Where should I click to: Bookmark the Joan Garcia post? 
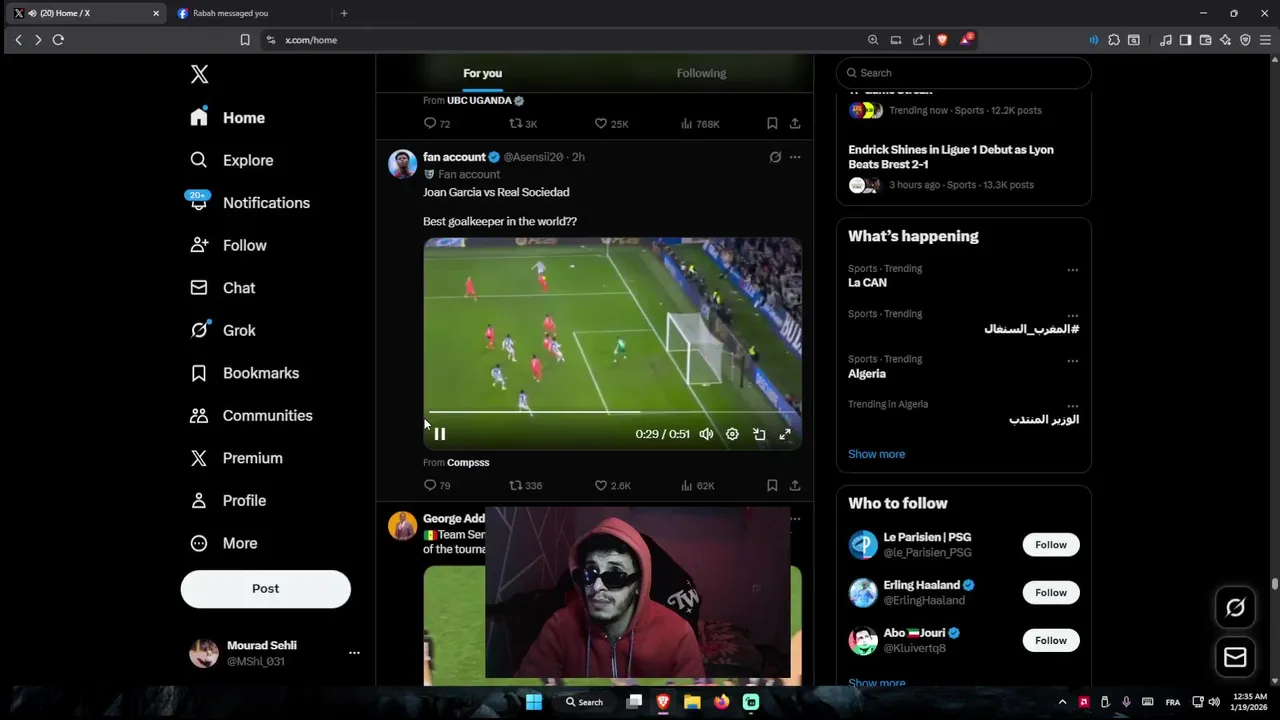click(x=772, y=485)
